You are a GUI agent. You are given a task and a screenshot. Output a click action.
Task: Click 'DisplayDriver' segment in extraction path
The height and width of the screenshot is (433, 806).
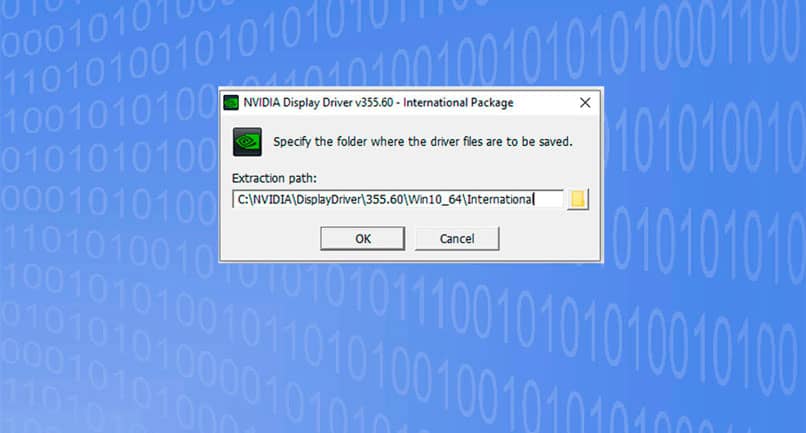(329, 200)
